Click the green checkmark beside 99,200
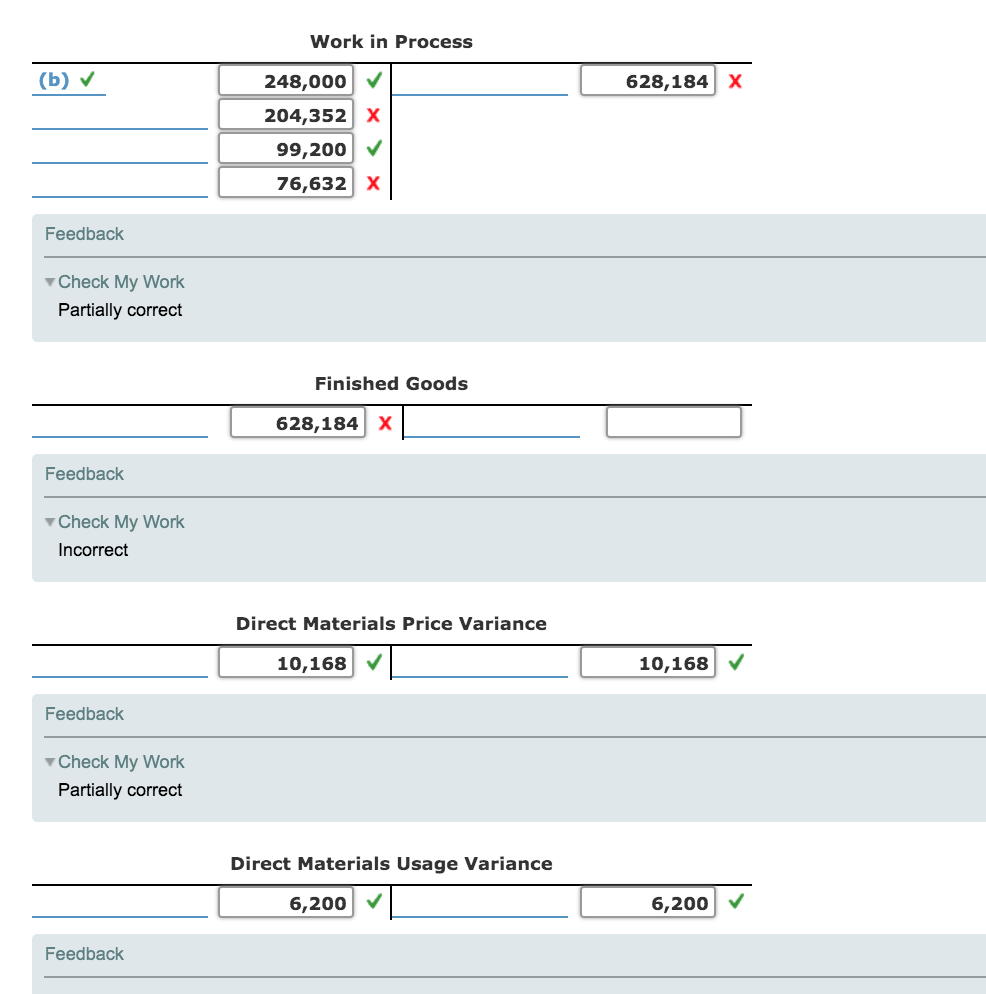This screenshot has height=994, width=986. tap(373, 148)
